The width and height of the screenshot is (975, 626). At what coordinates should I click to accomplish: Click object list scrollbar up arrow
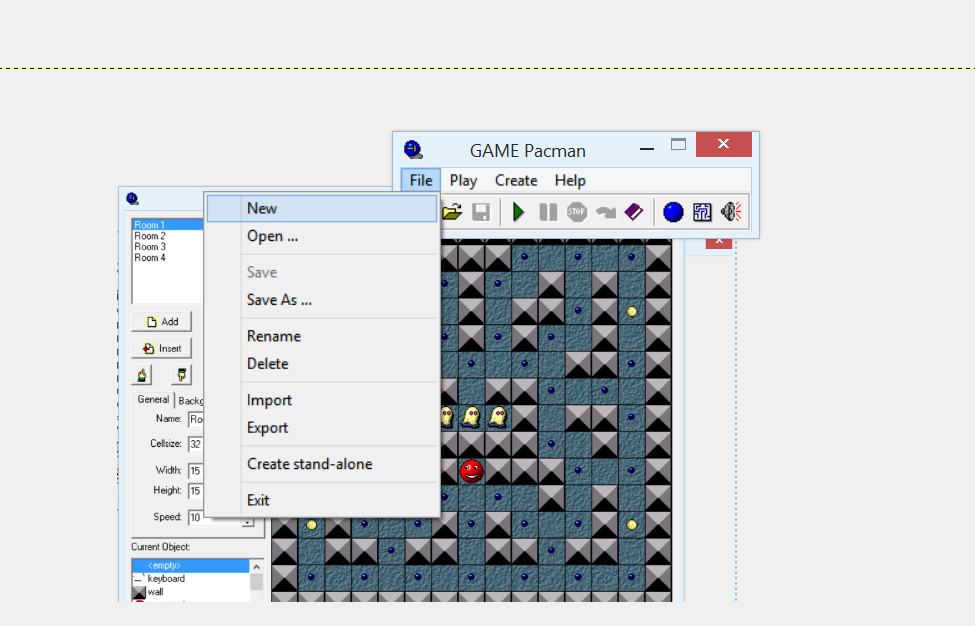pos(256,566)
